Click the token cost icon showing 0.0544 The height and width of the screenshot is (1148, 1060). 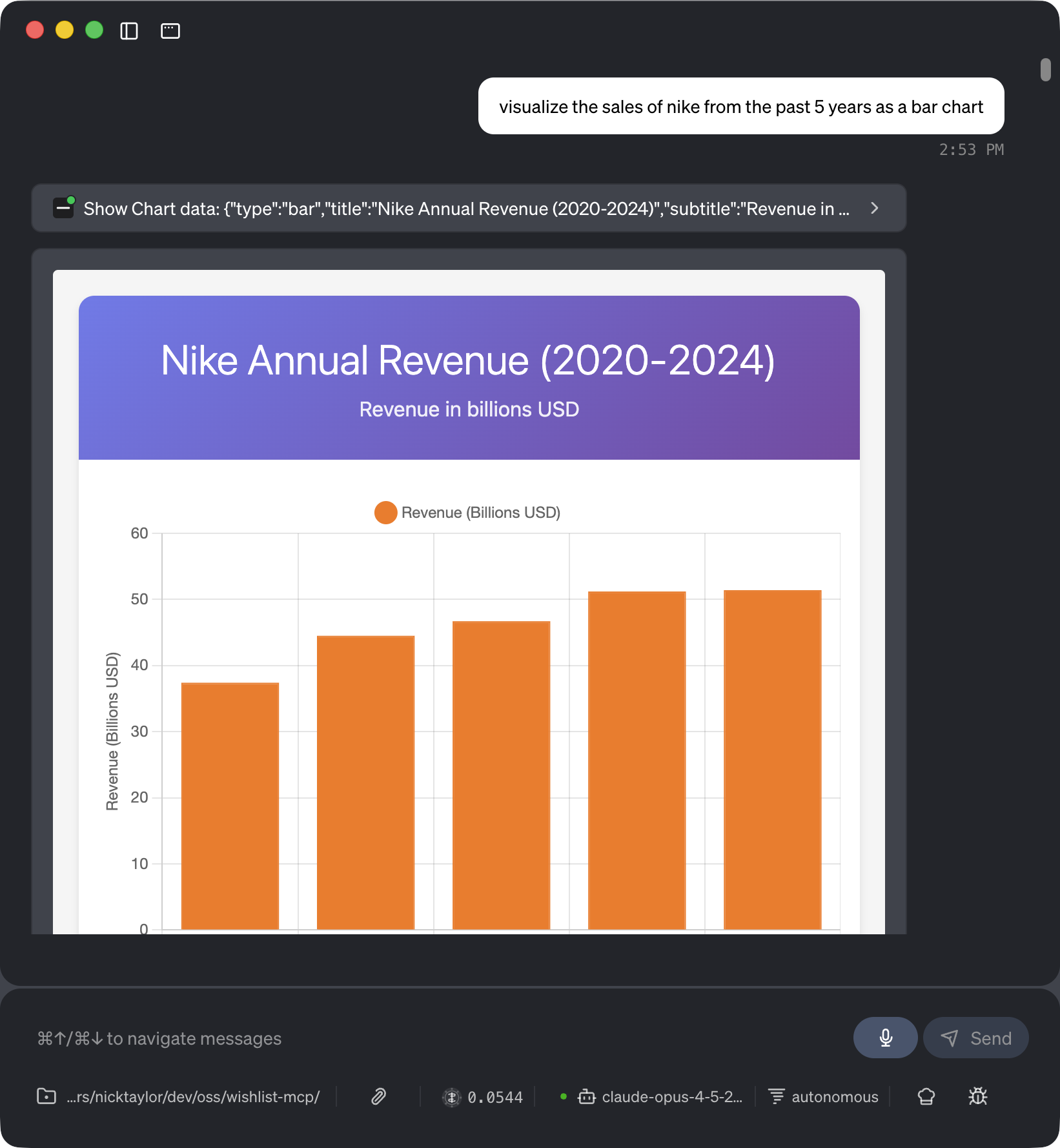[x=453, y=1096]
